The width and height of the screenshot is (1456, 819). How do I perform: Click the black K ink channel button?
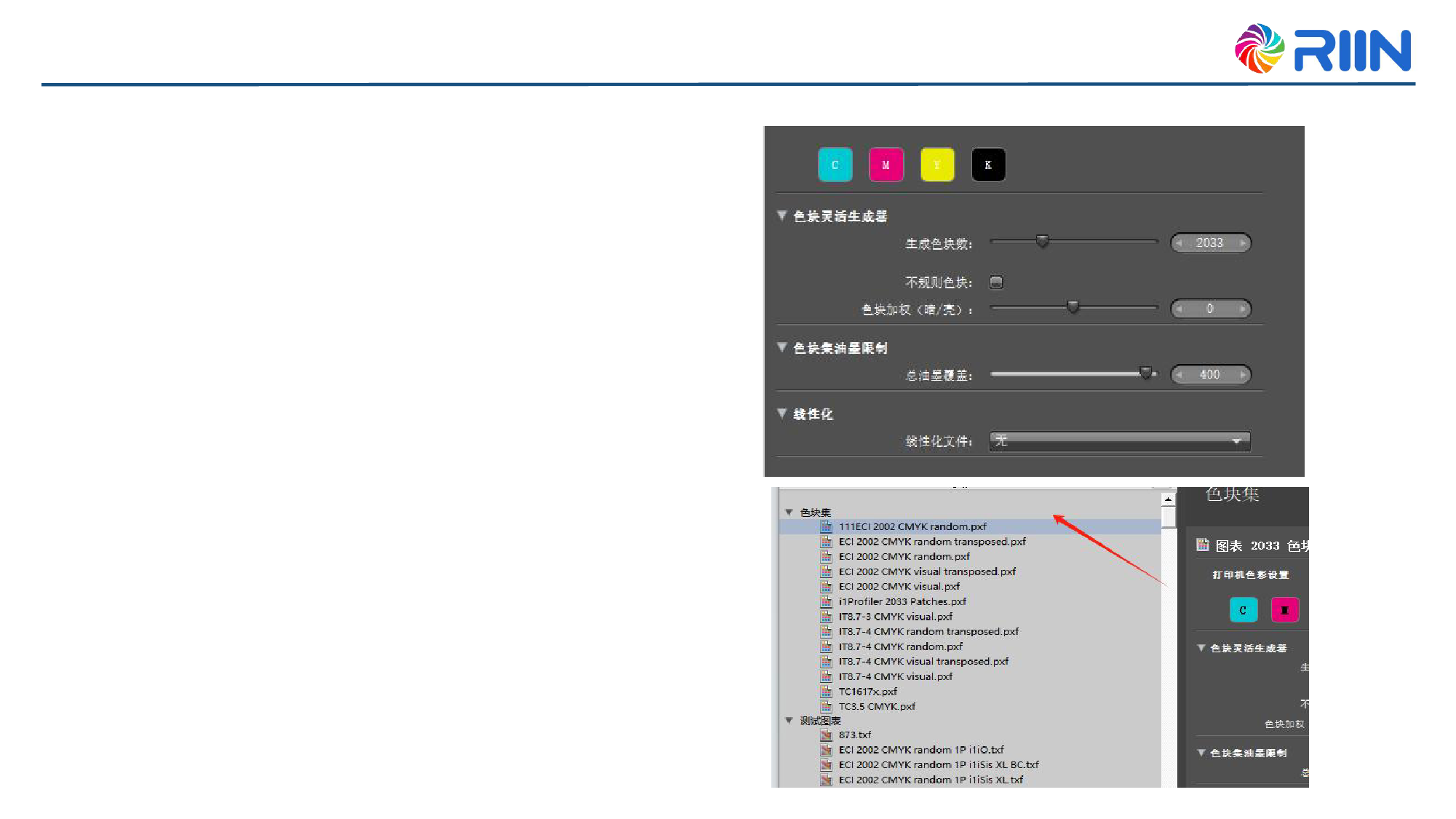(x=987, y=165)
